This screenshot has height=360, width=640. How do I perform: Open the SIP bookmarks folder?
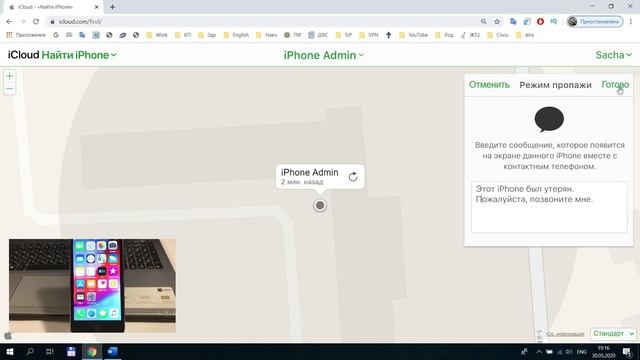(344, 35)
